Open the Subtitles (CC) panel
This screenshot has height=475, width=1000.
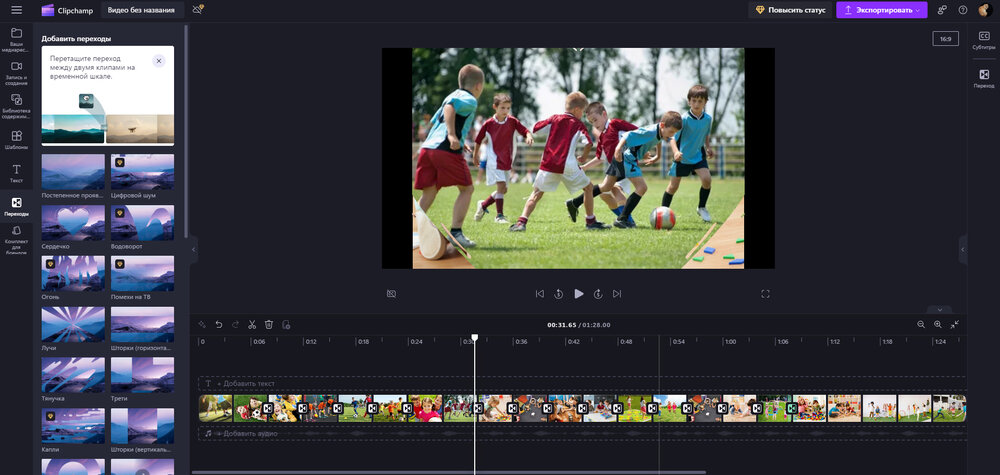pos(983,40)
